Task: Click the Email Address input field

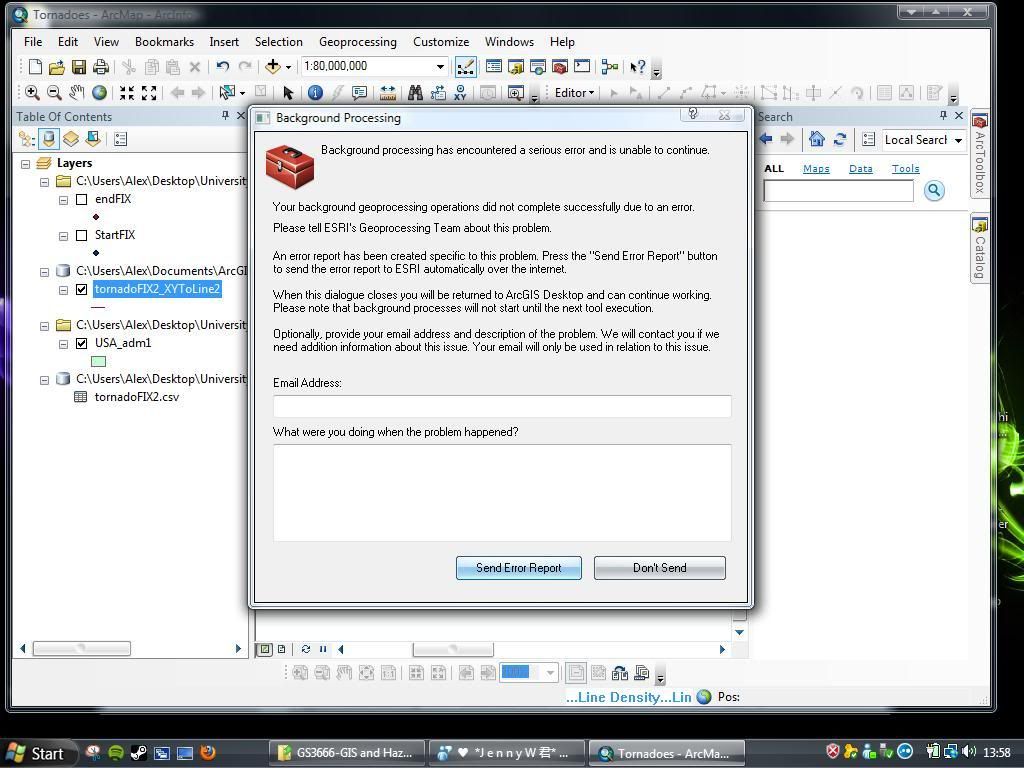Action: point(502,406)
